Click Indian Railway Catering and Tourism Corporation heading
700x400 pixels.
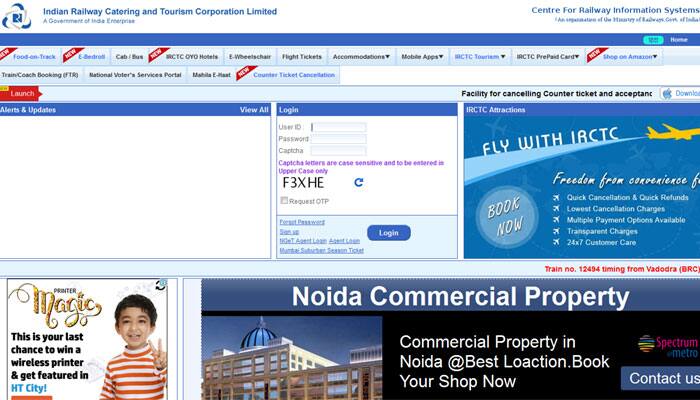pos(160,12)
